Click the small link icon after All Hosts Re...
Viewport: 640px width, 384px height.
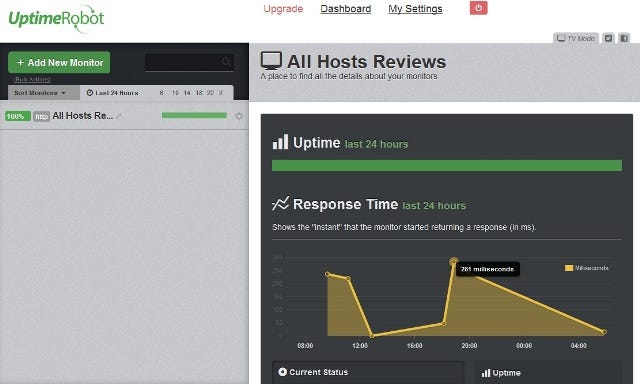pos(118,117)
